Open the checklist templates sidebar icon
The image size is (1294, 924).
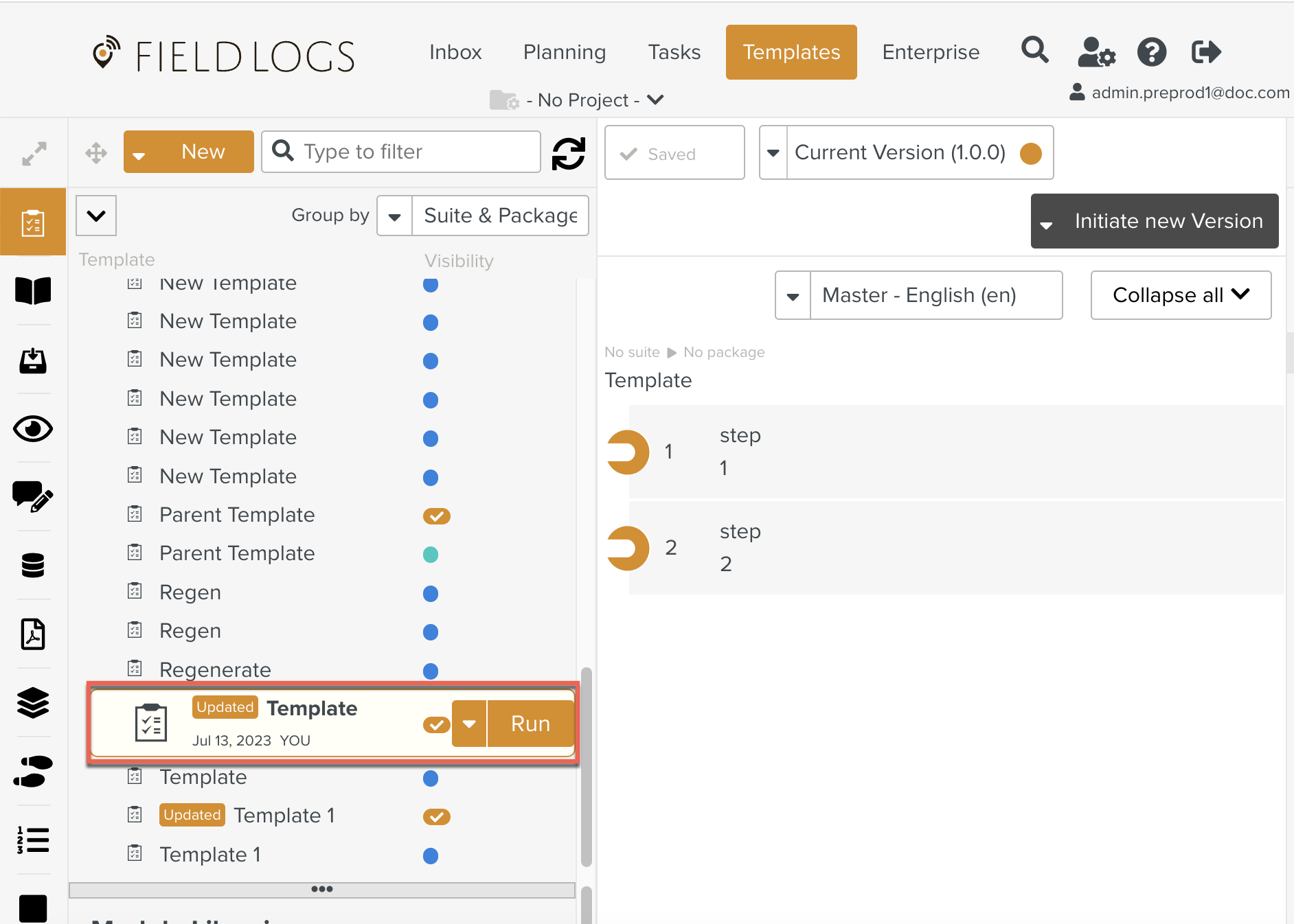click(33, 222)
